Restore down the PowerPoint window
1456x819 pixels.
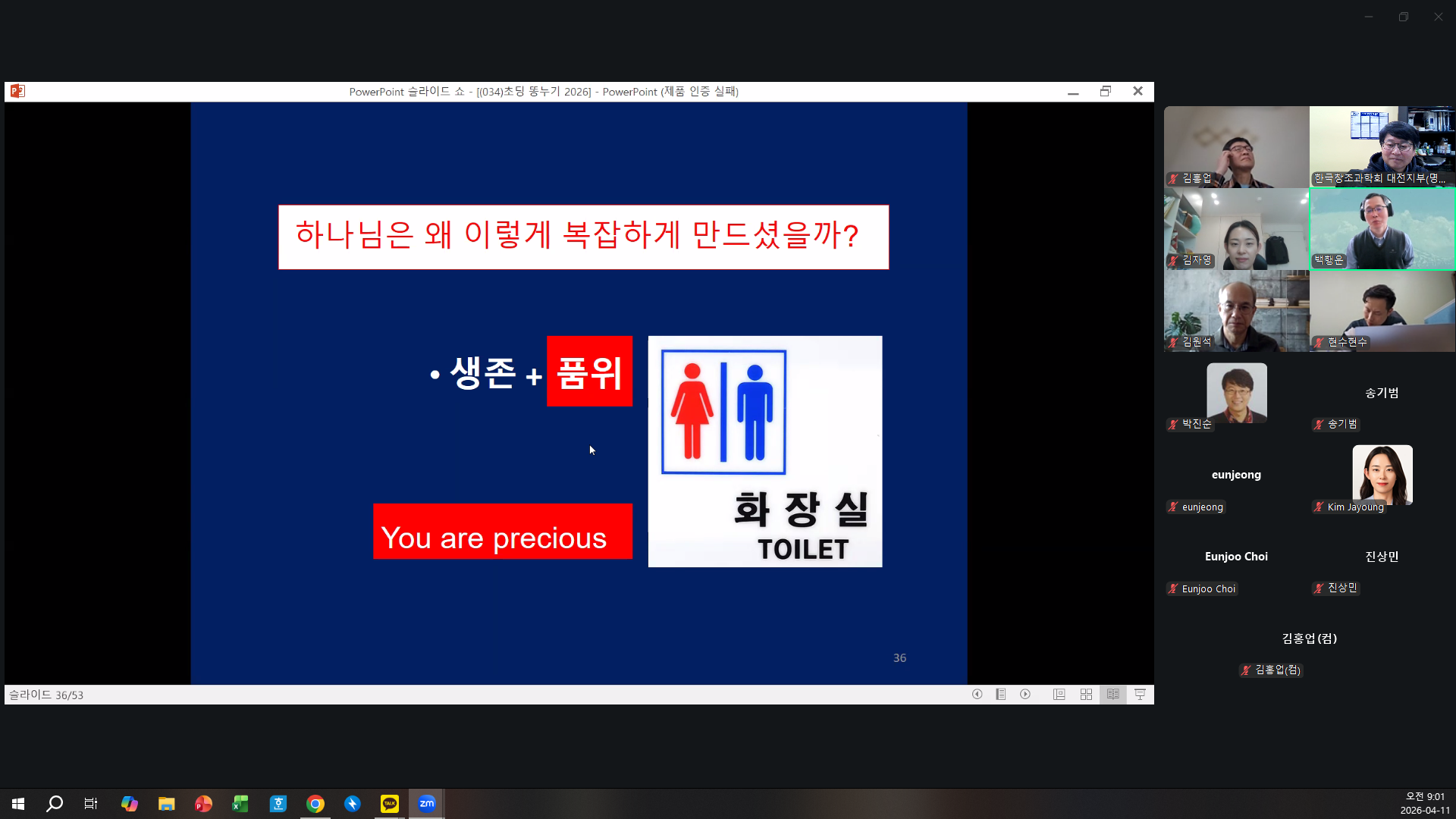point(1106,92)
